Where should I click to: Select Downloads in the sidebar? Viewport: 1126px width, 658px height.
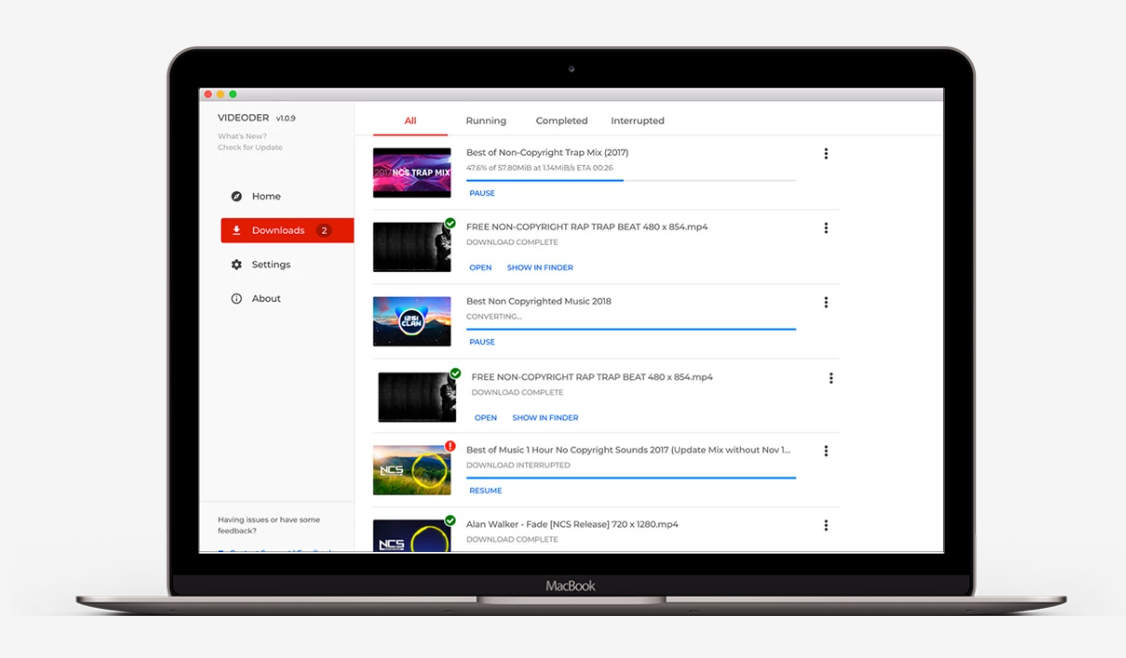click(x=287, y=230)
